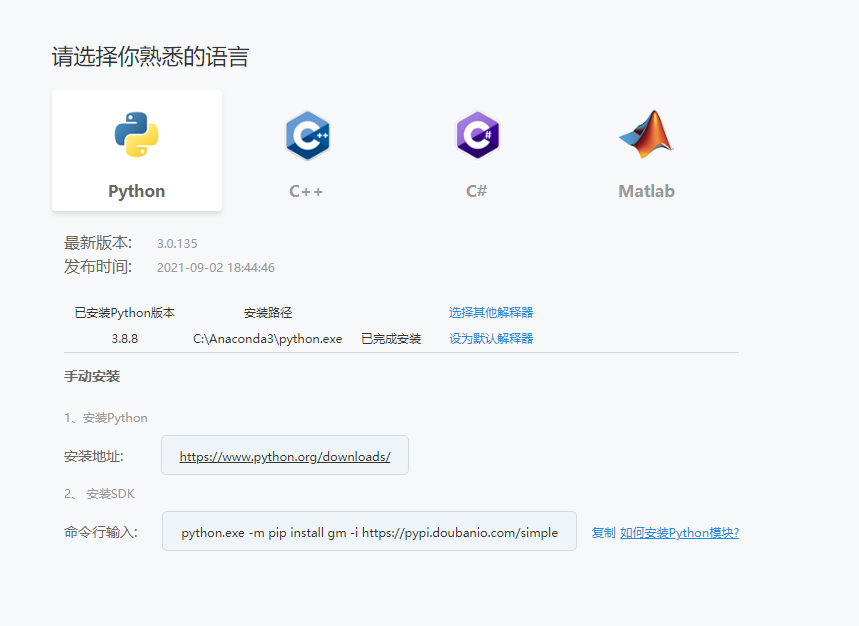
Task: Click the 安装地址 address box
Action: click(285, 455)
